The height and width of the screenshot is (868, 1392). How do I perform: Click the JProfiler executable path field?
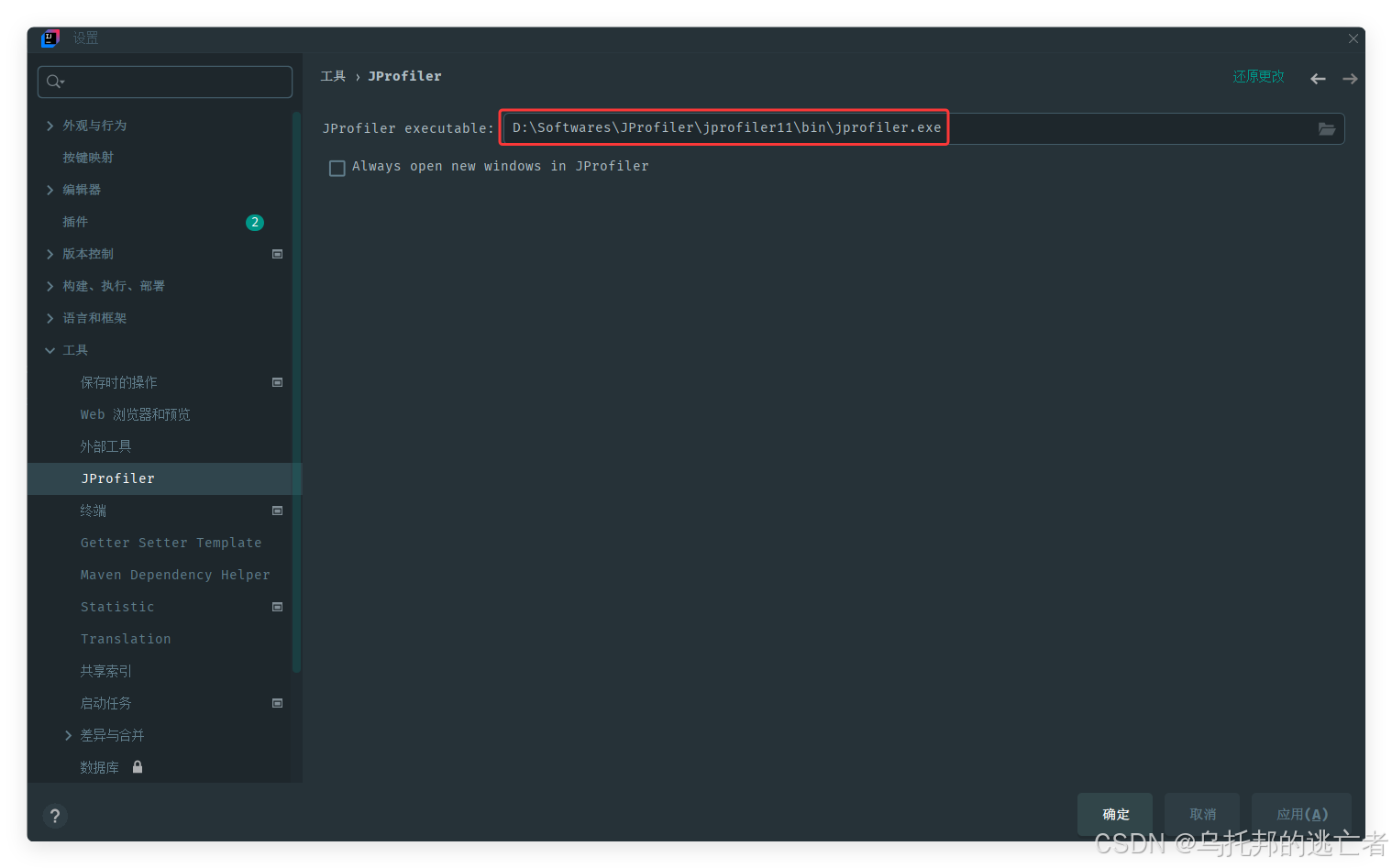point(923,128)
